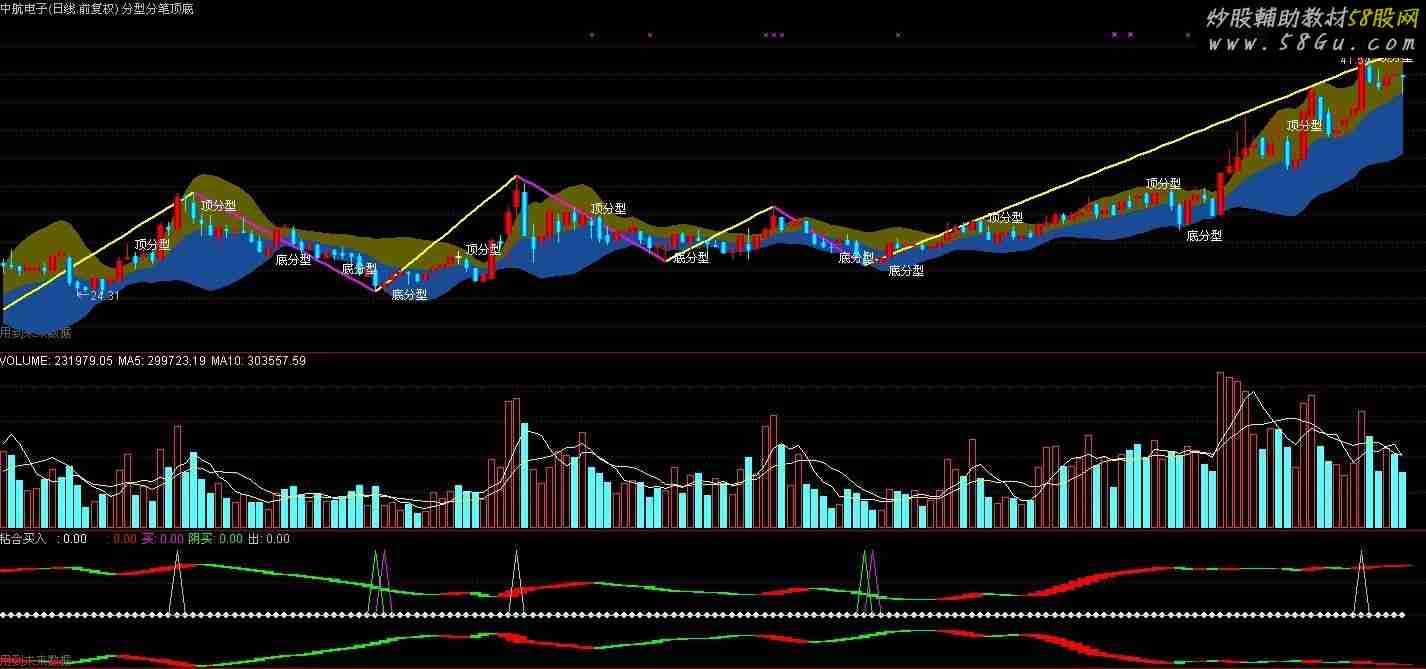
Task: Click the green 阴买: 0.00 value
Action: pyautogui.click(x=215, y=539)
